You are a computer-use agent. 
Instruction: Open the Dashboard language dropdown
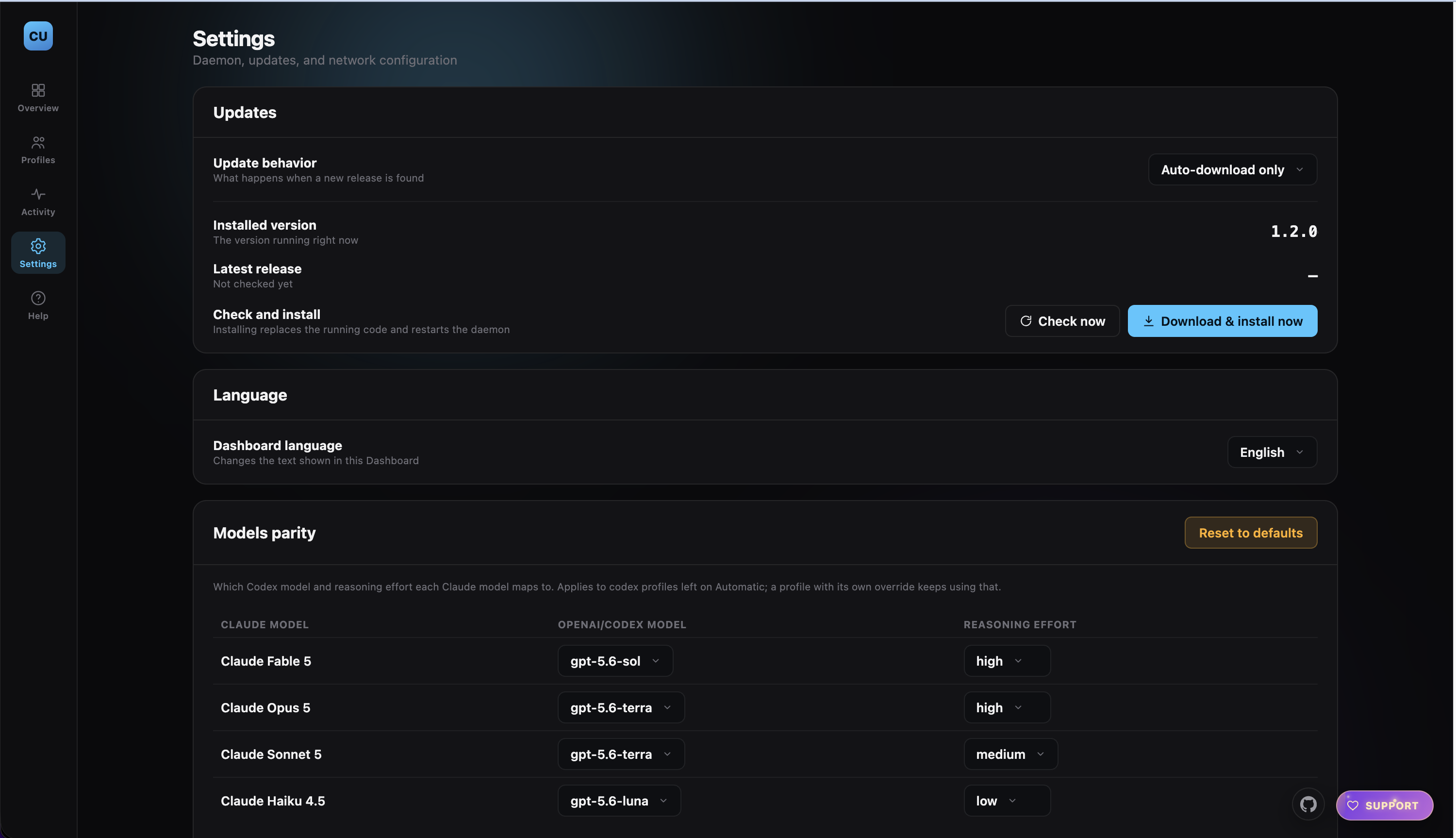click(x=1272, y=452)
